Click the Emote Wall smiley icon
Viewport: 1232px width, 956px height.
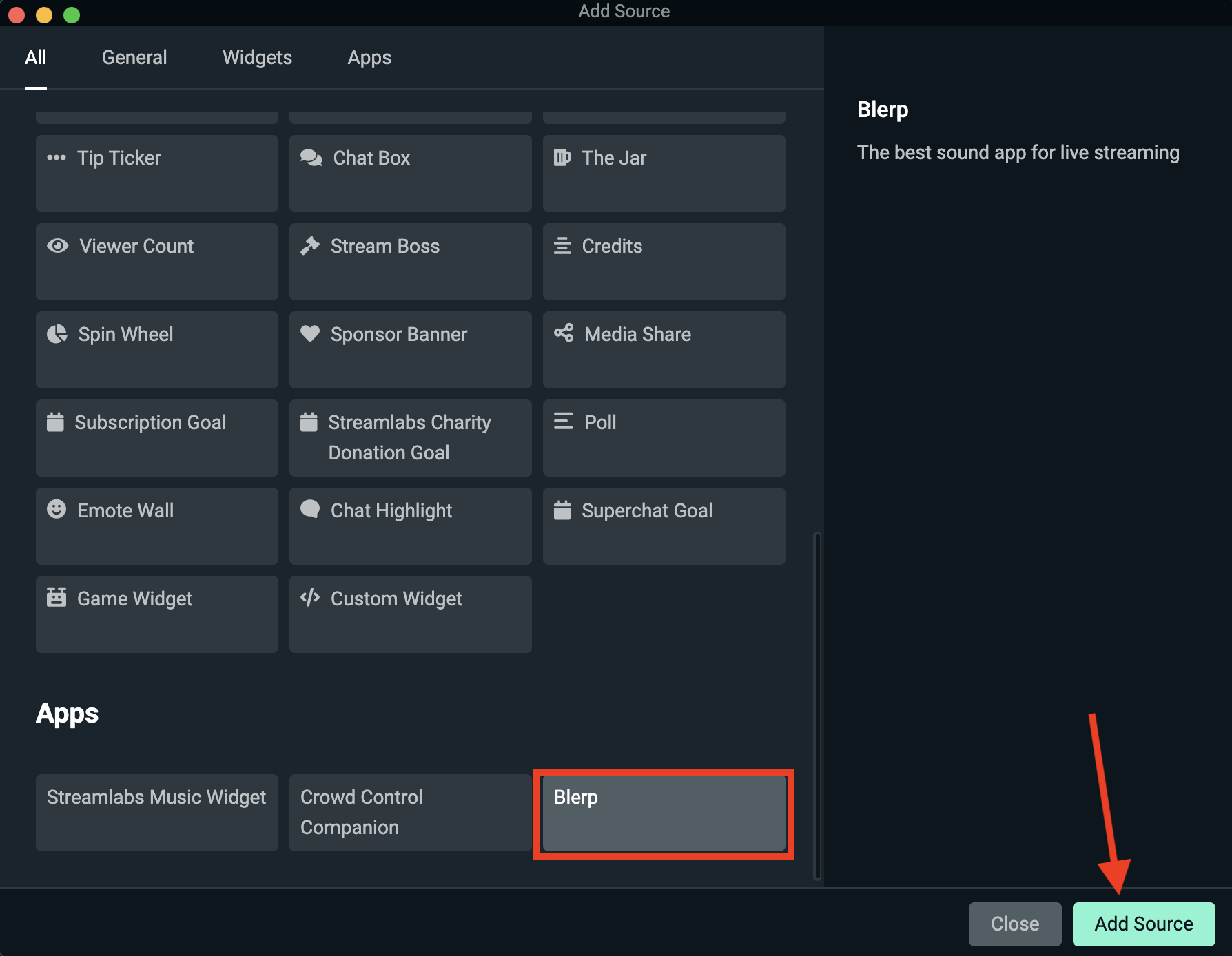(58, 510)
